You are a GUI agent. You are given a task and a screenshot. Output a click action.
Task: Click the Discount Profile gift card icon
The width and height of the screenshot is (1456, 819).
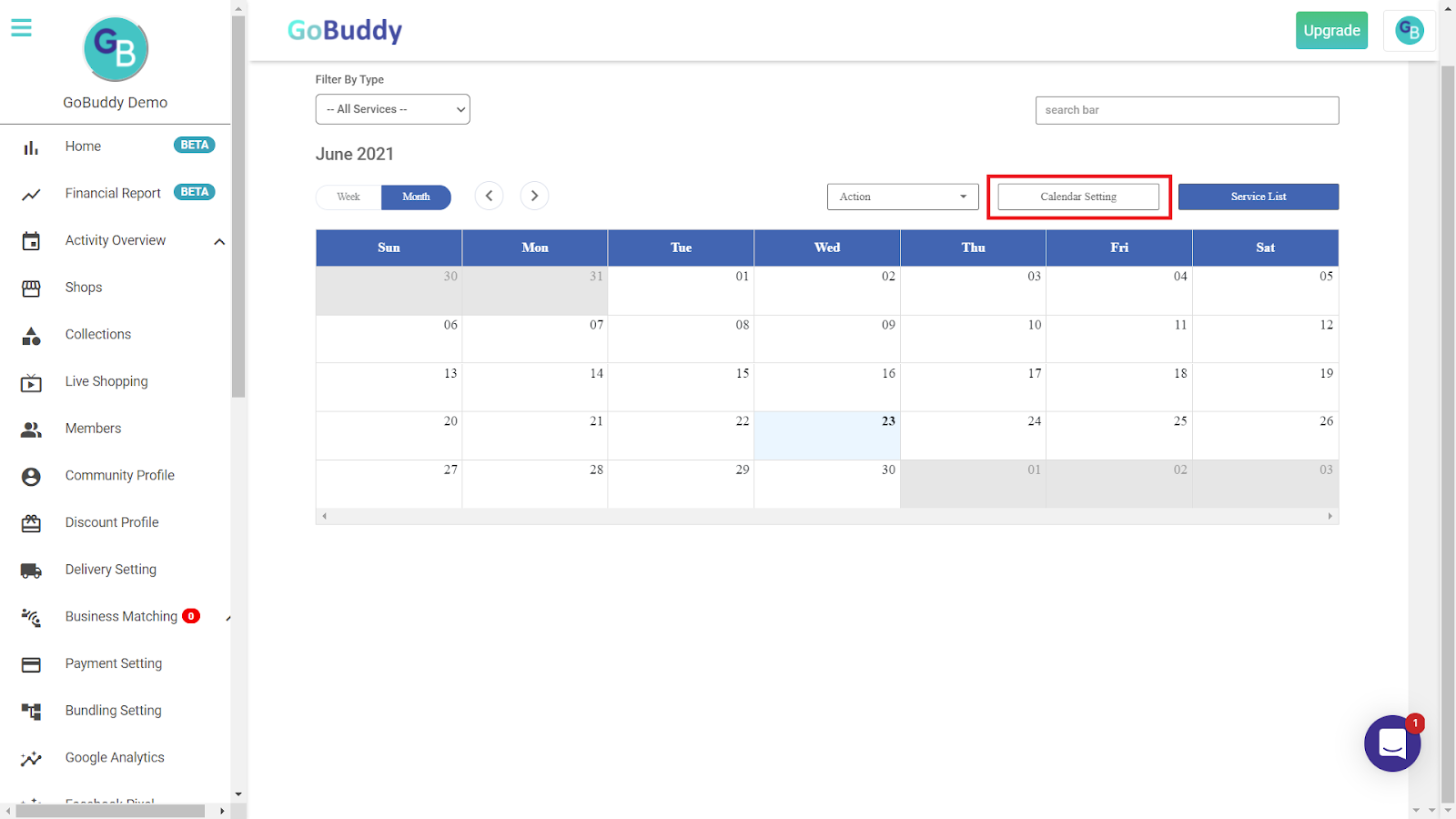pyautogui.click(x=31, y=523)
